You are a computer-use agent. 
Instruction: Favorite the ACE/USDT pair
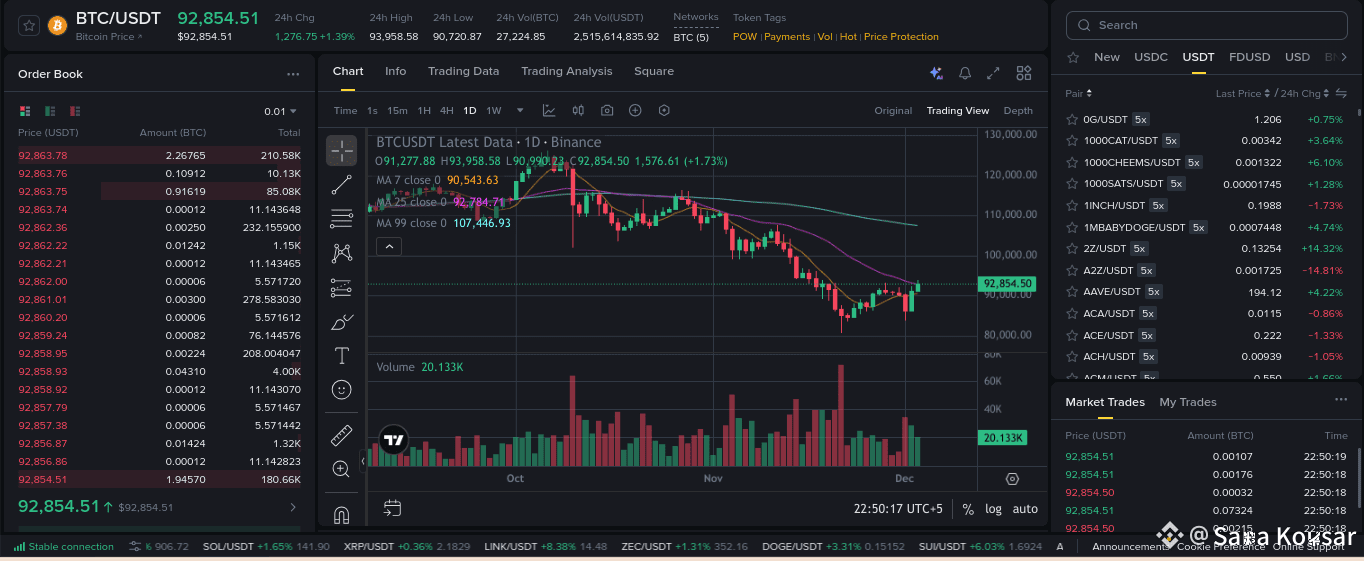tap(1072, 335)
